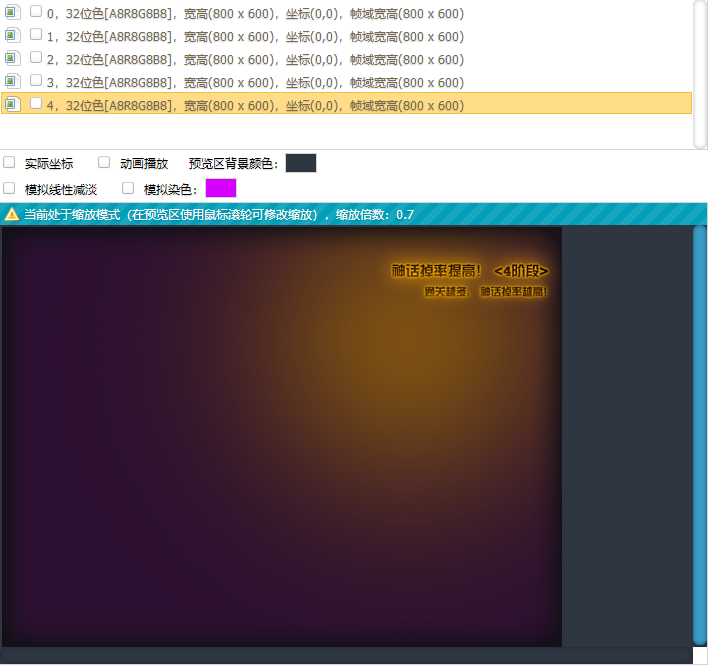
Task: Pick the magenta 模拟染色 color swatch
Action: (221, 188)
